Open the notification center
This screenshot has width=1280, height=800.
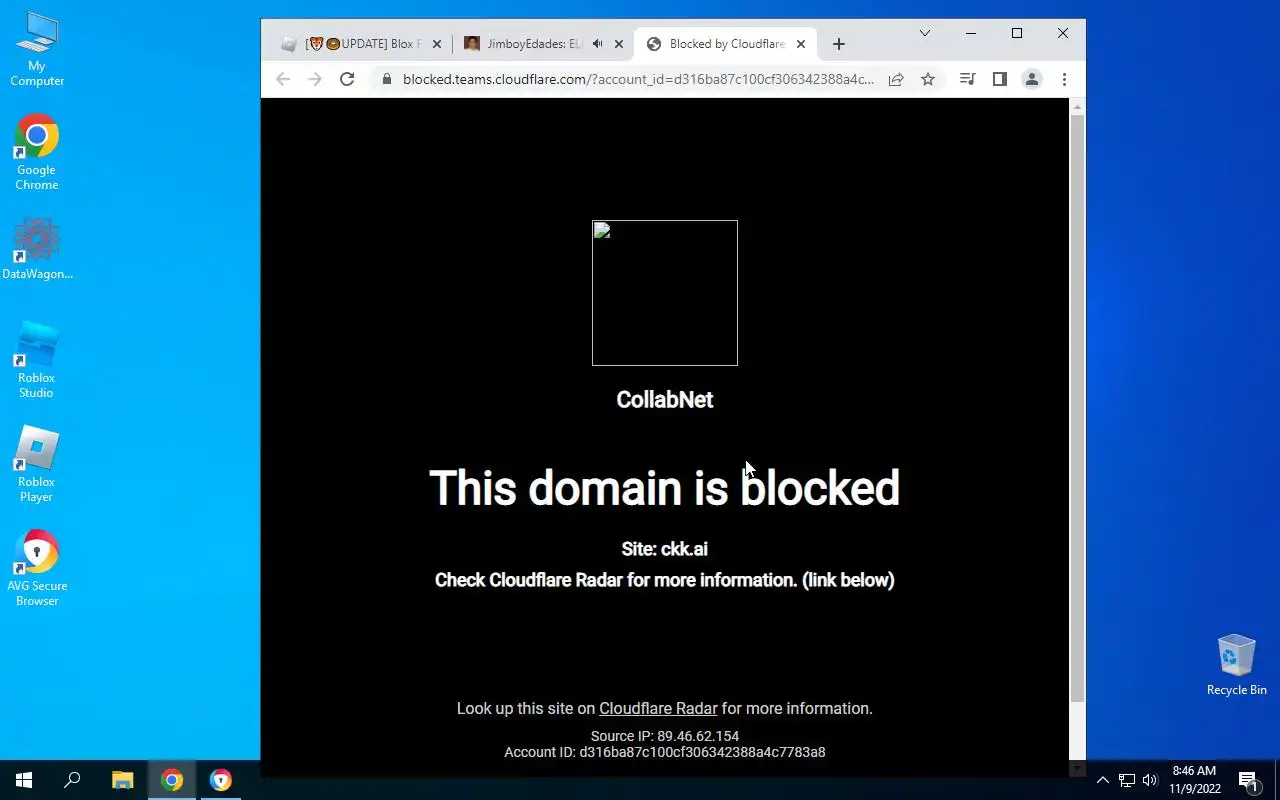tap(1248, 780)
